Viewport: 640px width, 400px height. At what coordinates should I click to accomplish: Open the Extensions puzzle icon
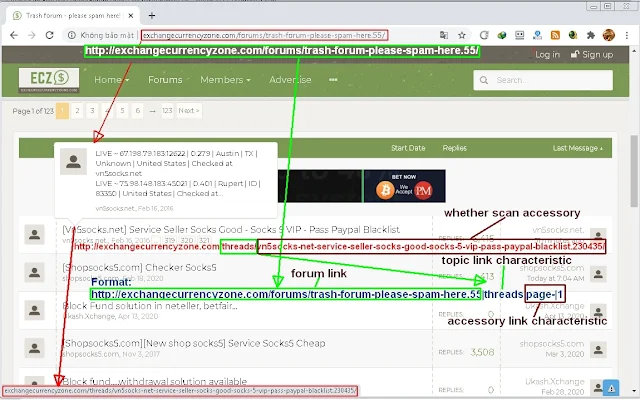pos(591,35)
